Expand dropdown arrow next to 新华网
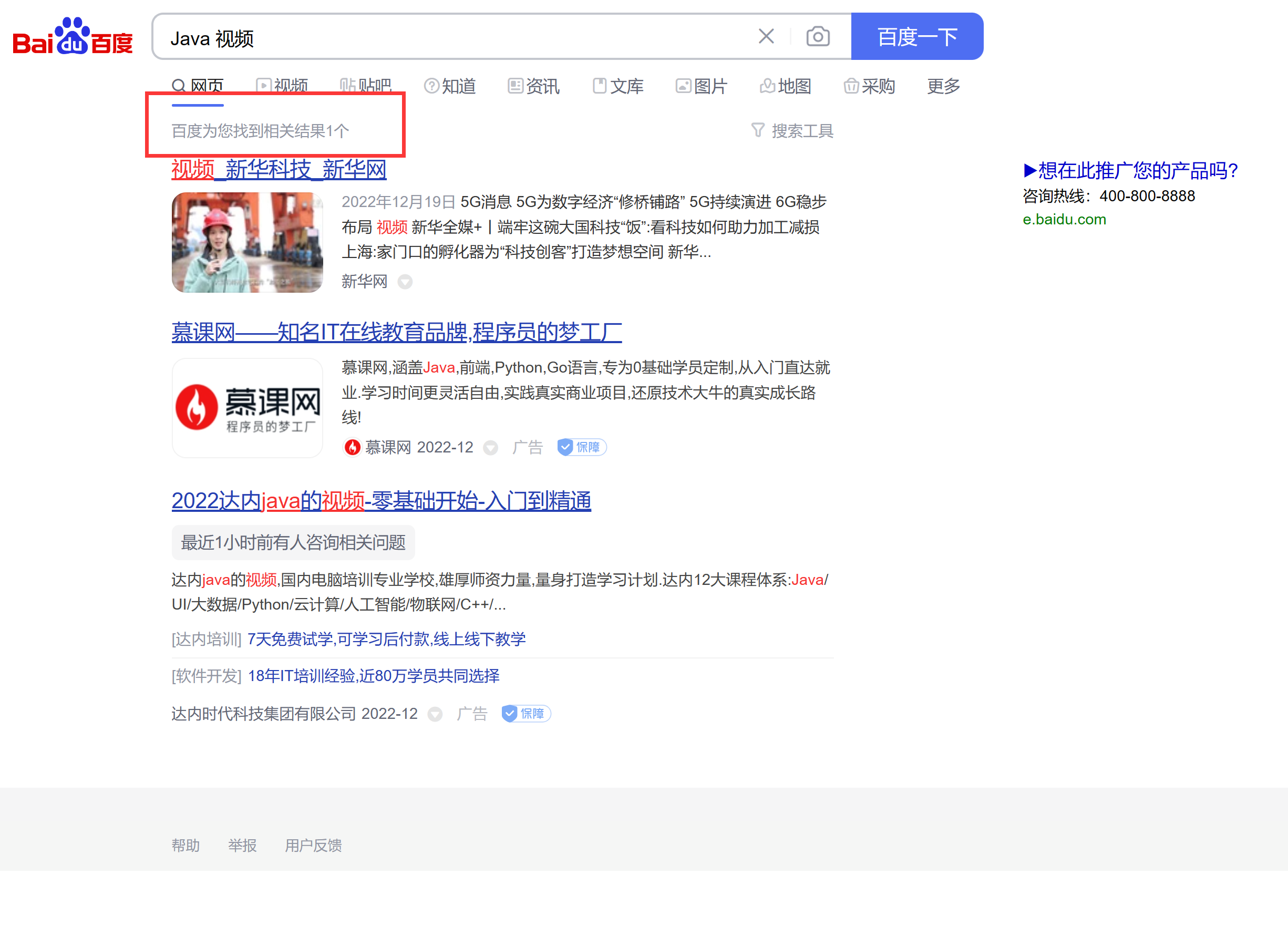This screenshot has height=927, width=1288. [405, 282]
